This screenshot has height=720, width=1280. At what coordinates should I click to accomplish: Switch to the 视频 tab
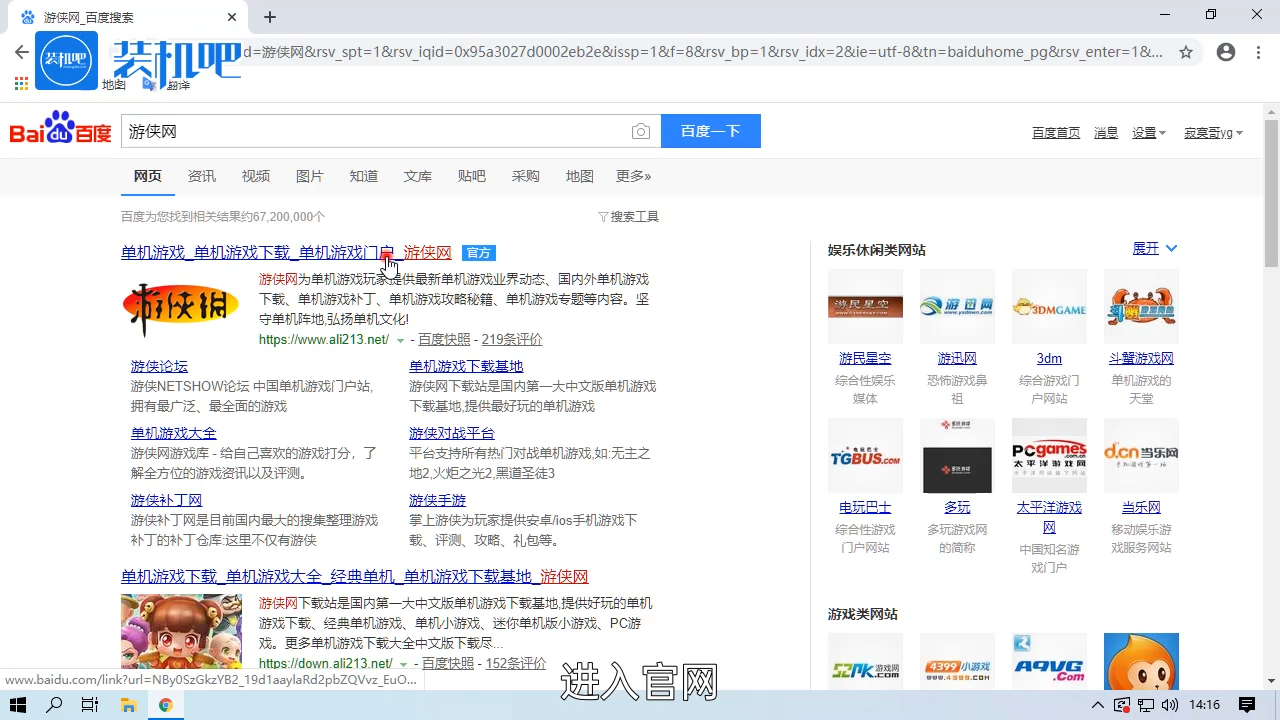pos(256,176)
